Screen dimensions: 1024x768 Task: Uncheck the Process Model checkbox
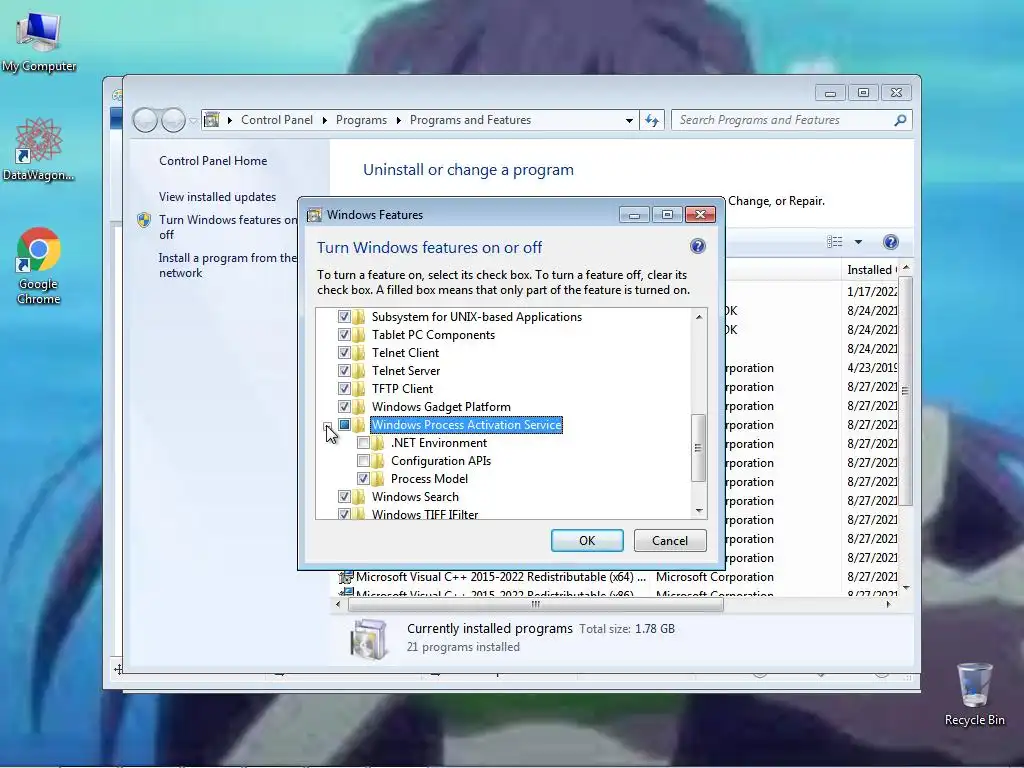coord(363,479)
